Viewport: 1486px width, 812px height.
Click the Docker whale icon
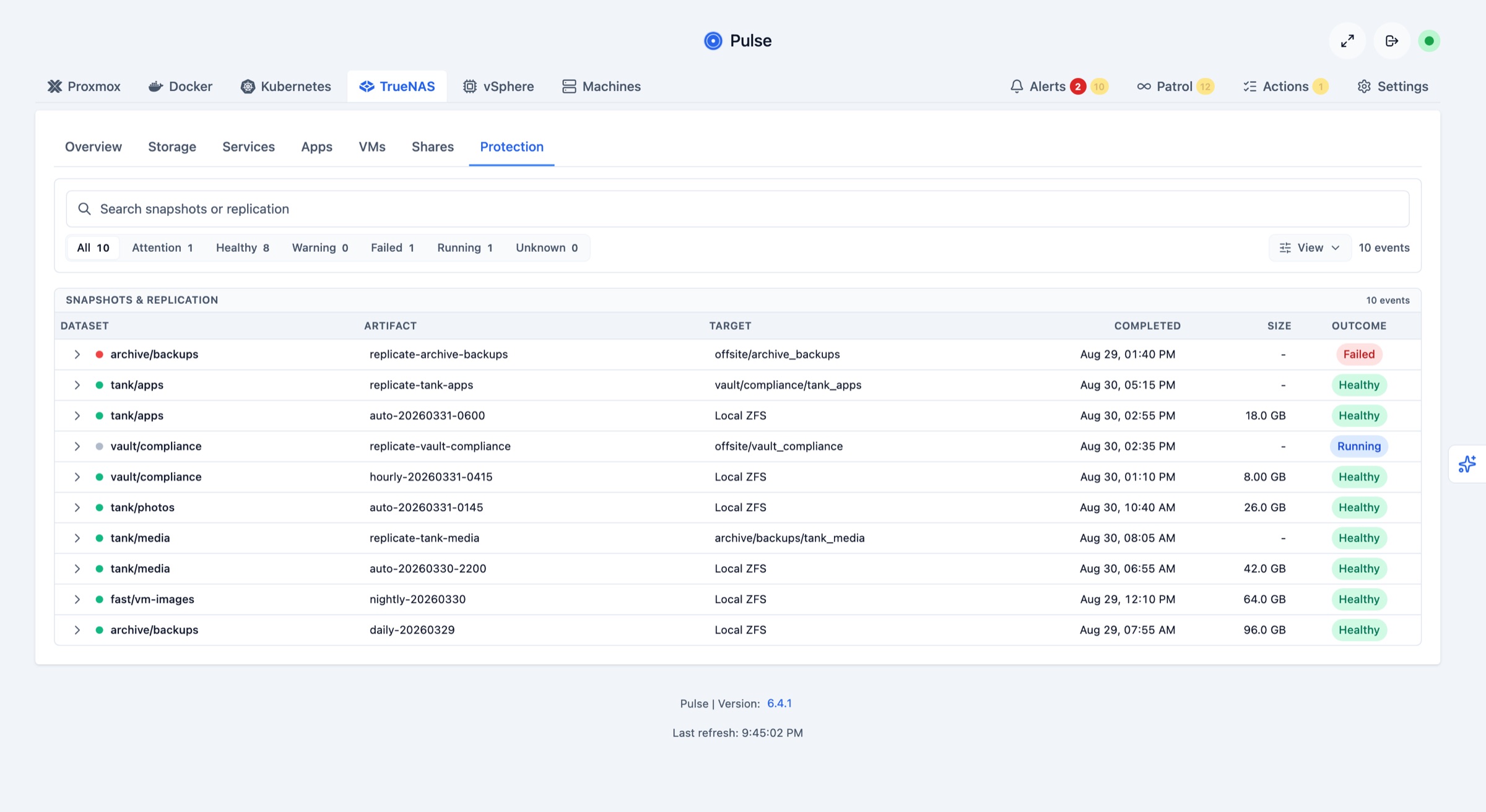click(x=156, y=87)
